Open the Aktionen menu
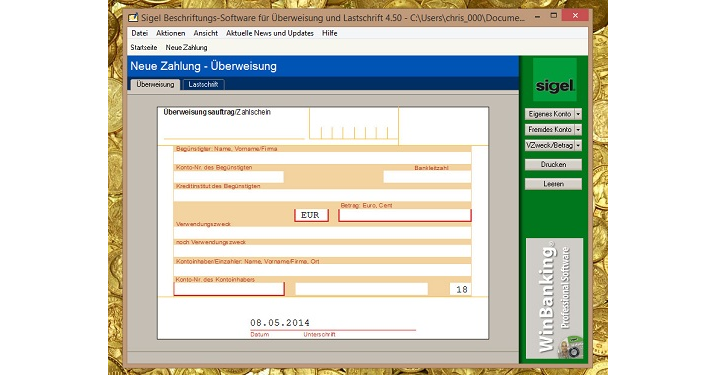This screenshot has width=716, height=375. pyautogui.click(x=170, y=33)
